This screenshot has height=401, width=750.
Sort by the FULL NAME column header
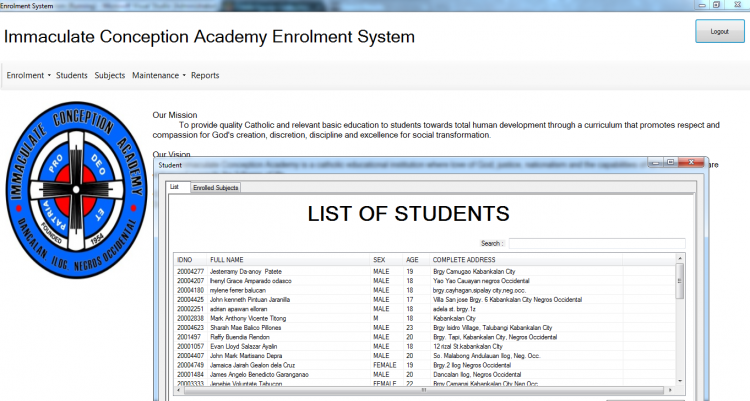[288, 259]
